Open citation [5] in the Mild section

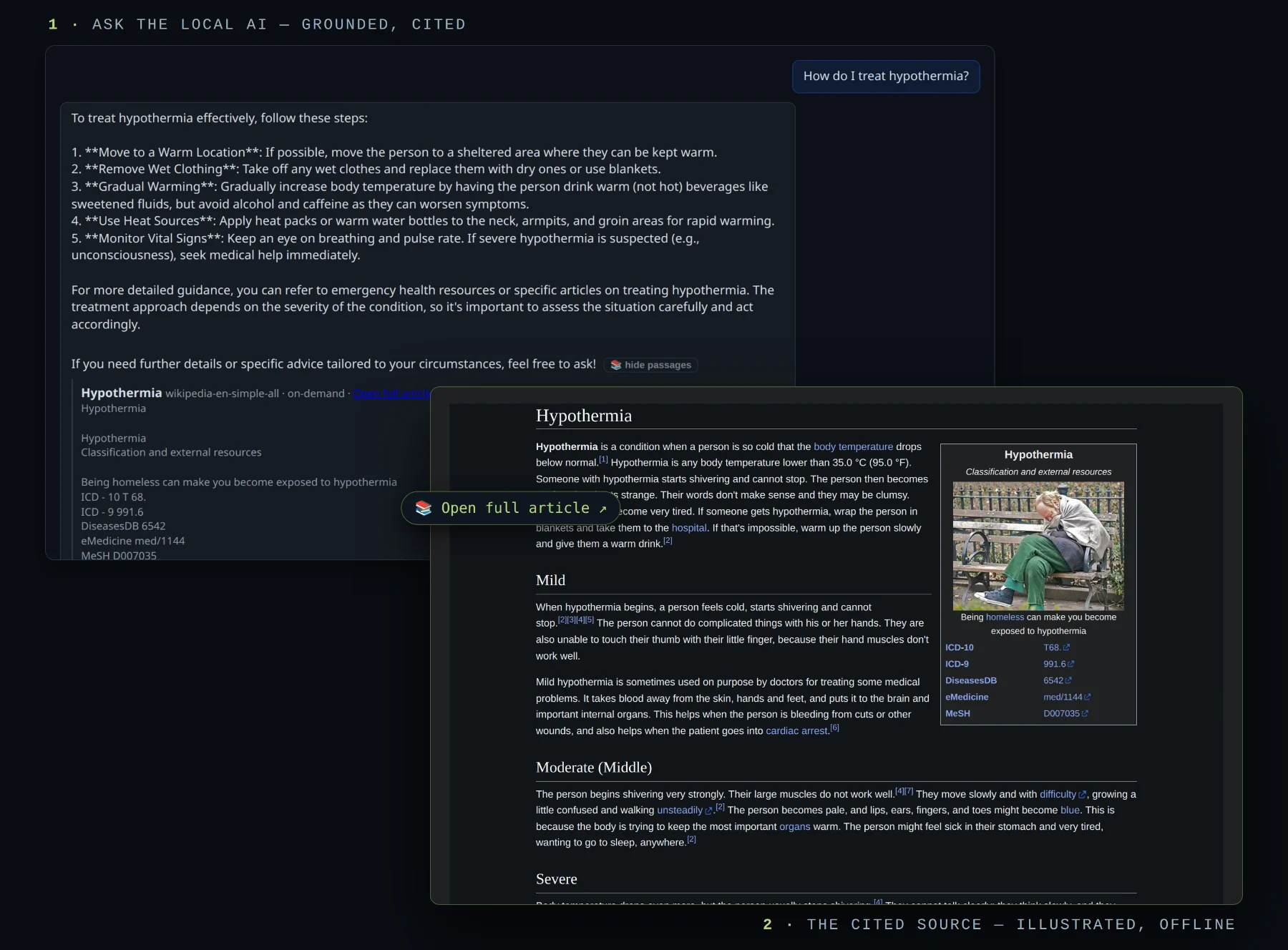point(590,620)
